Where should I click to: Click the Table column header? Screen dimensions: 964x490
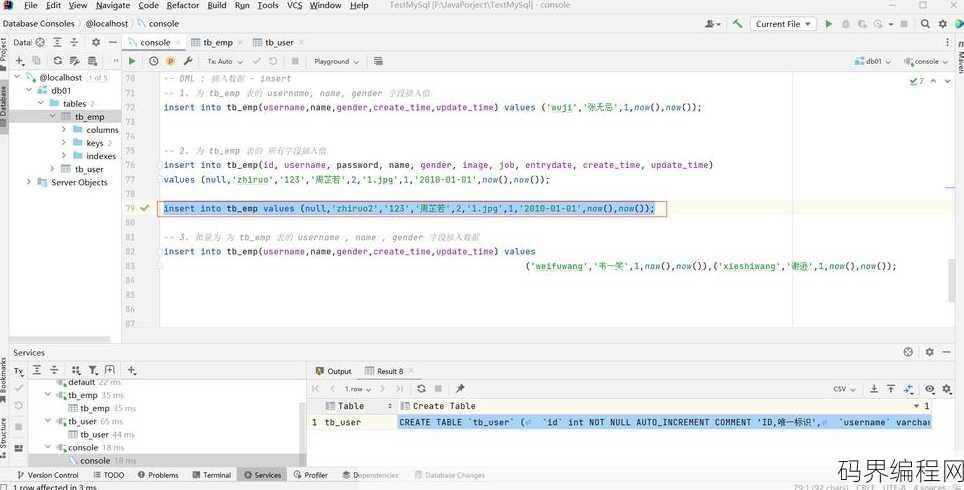360,406
